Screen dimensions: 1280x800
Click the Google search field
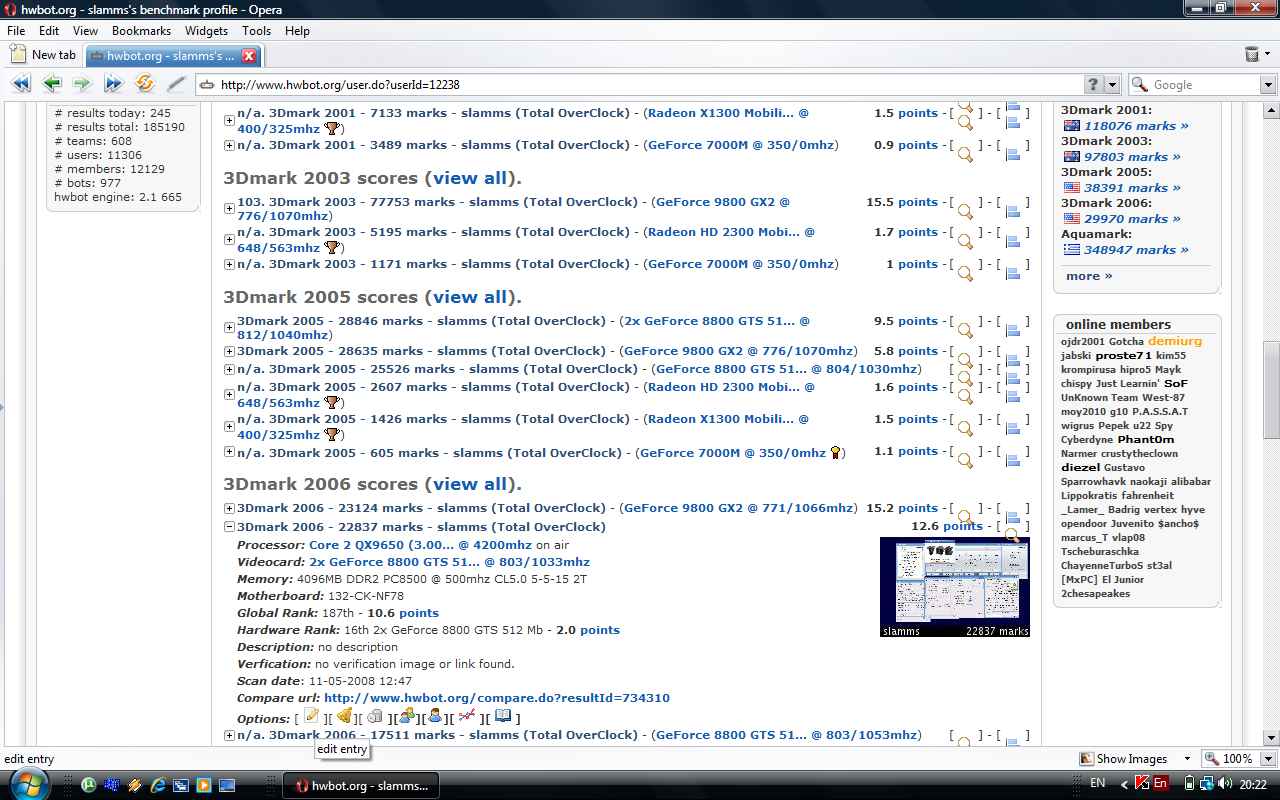[1205, 85]
